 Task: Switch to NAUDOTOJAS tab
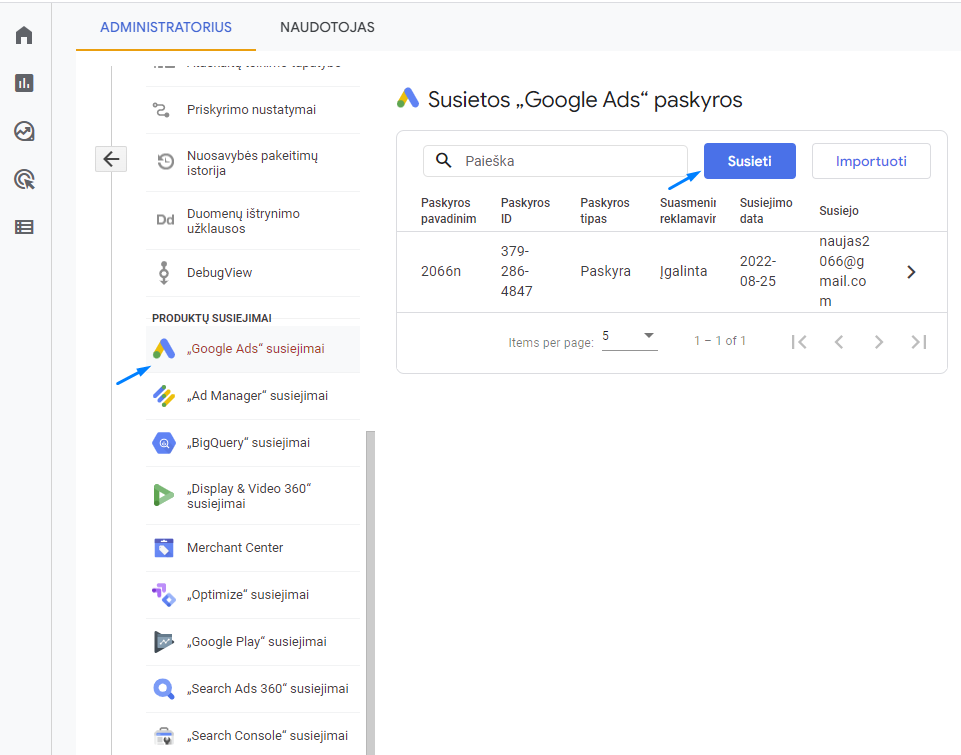(327, 27)
